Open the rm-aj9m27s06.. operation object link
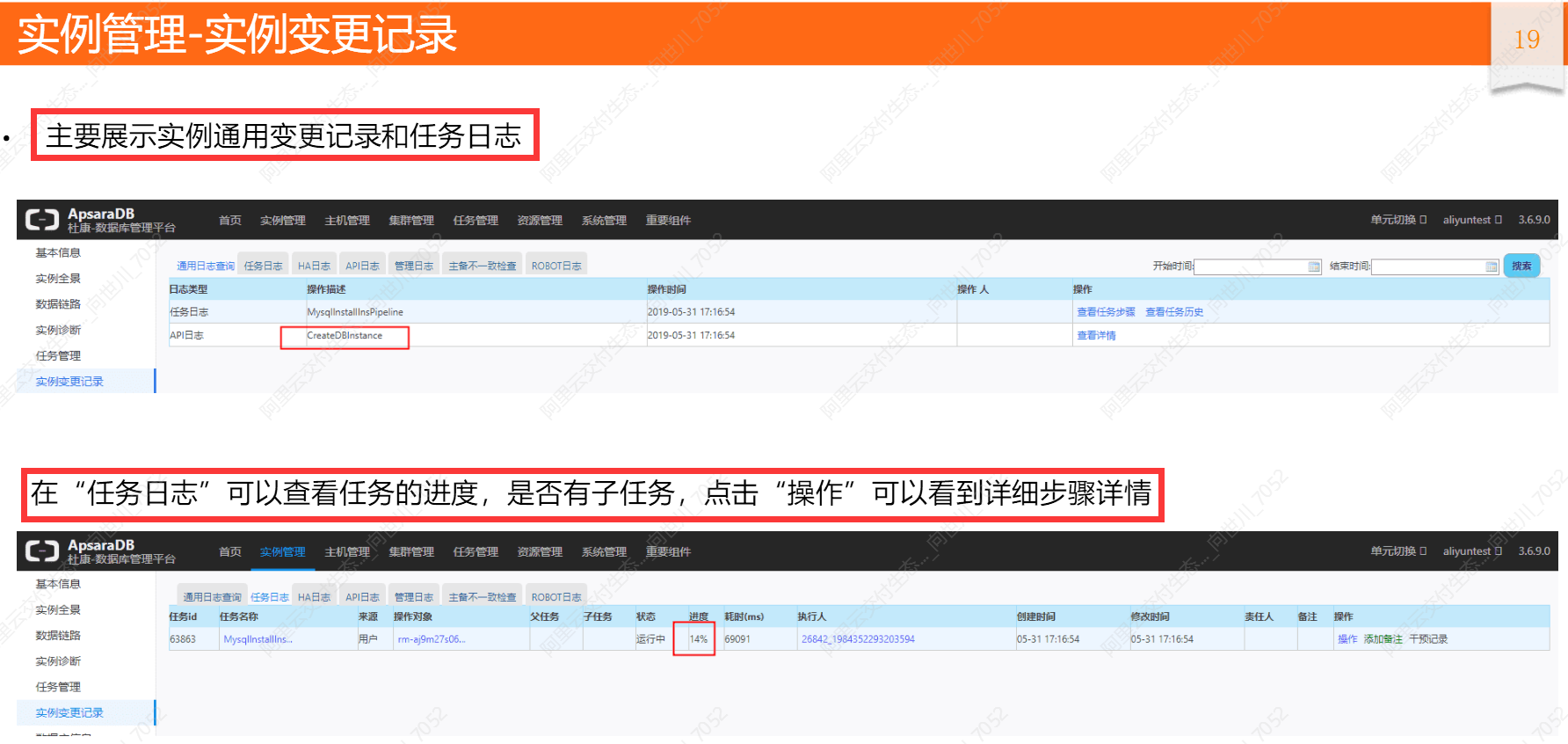Screen dimensions: 1568x744 [x=432, y=639]
